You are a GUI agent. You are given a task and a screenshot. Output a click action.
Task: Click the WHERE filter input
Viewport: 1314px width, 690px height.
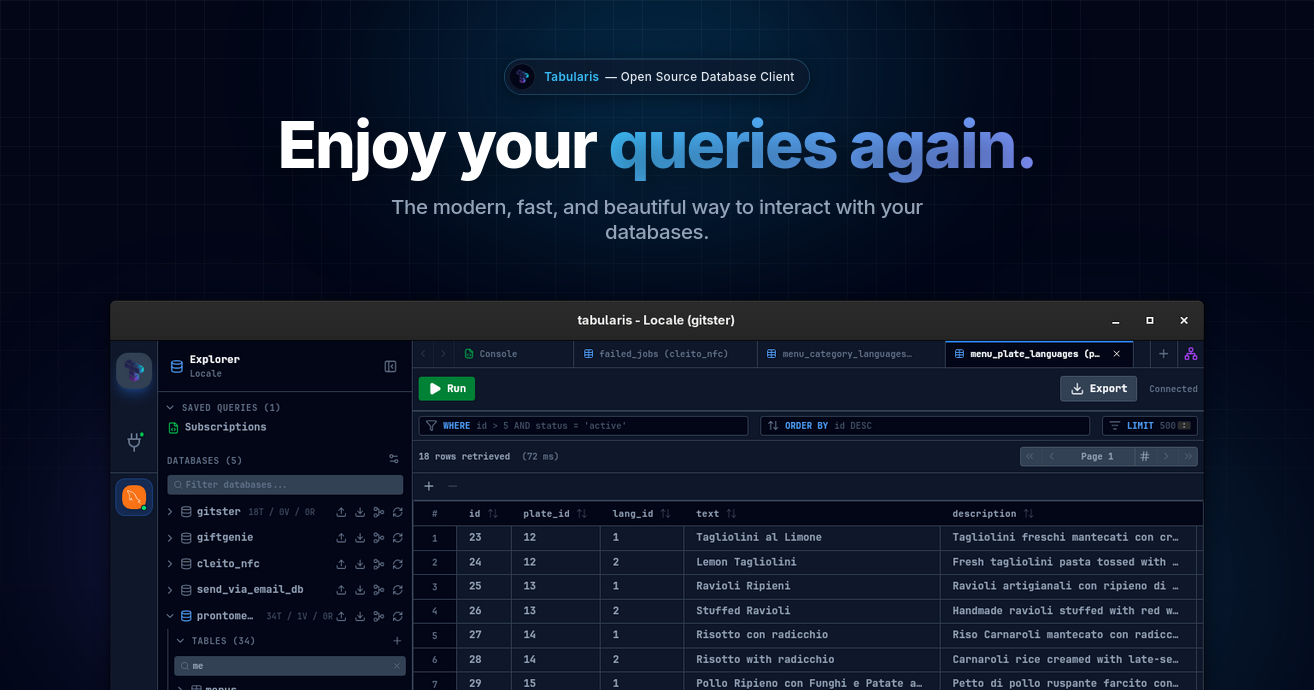[583, 426]
